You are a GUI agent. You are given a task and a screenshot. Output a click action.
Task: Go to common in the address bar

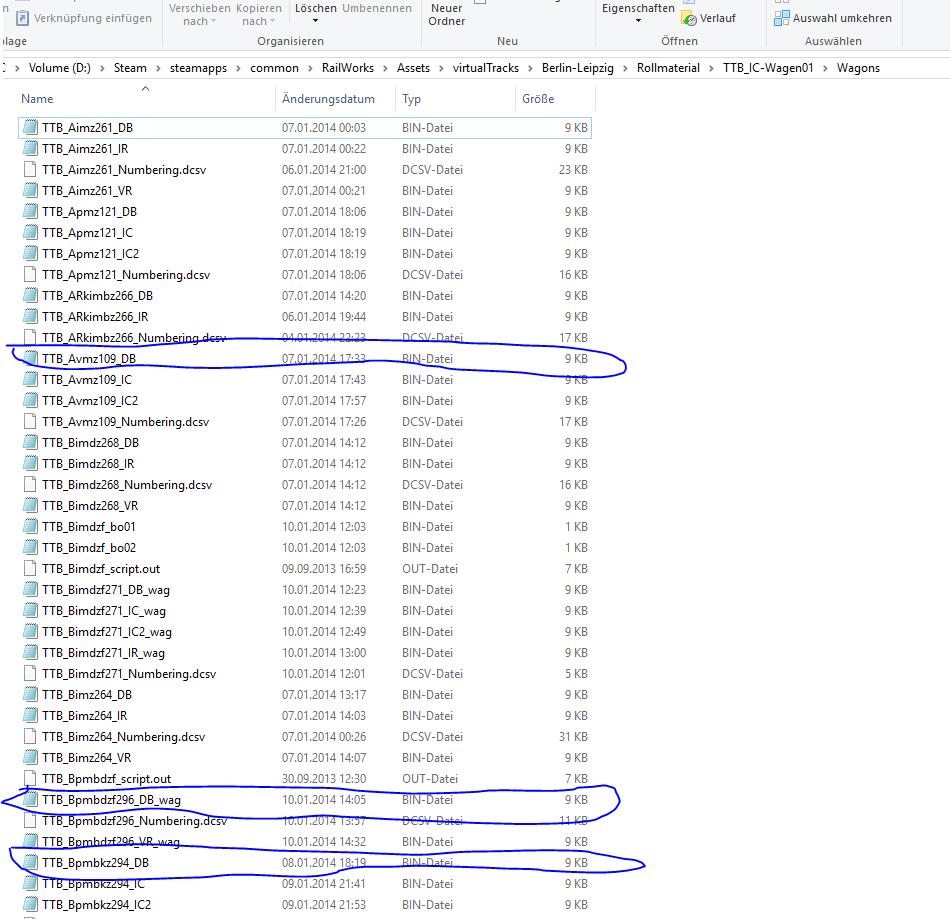click(274, 68)
